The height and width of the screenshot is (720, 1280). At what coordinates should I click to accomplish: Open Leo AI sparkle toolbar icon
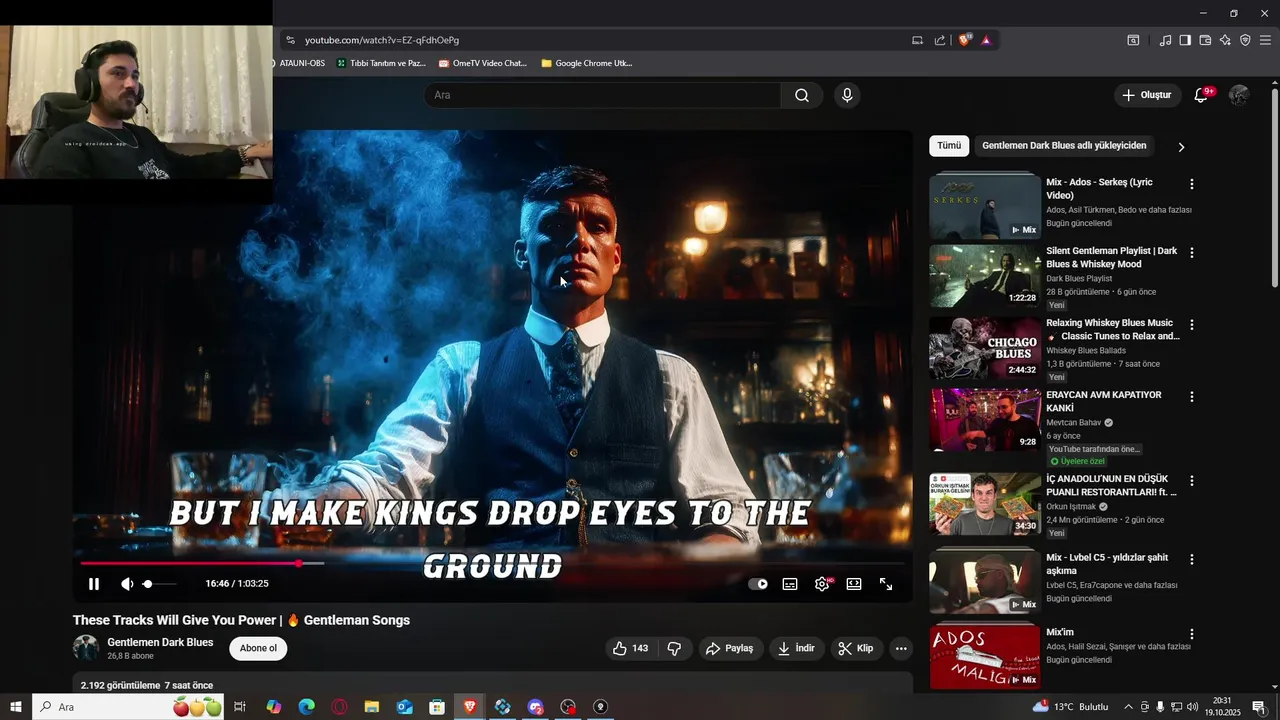1225,40
